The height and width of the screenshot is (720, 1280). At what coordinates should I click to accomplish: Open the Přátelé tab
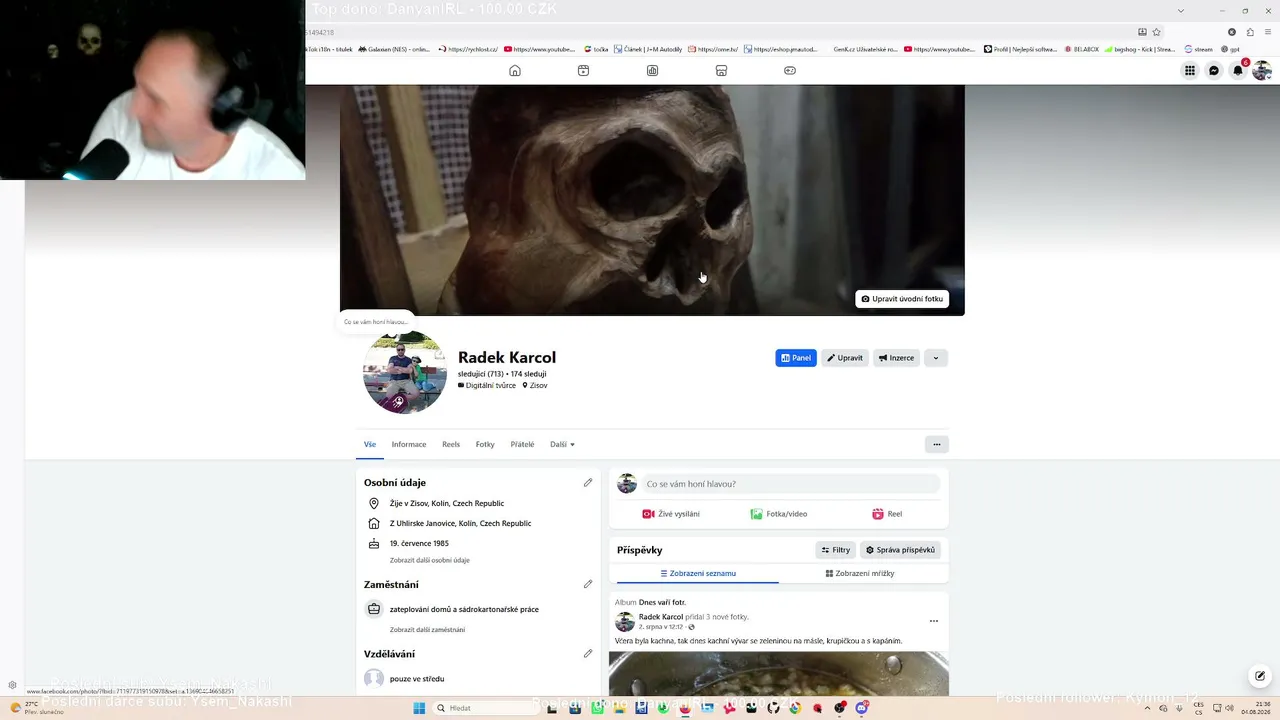(x=522, y=444)
